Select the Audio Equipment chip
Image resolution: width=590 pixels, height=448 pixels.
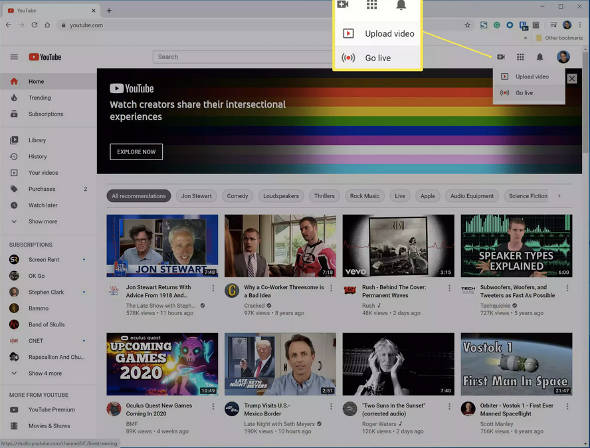pos(472,196)
